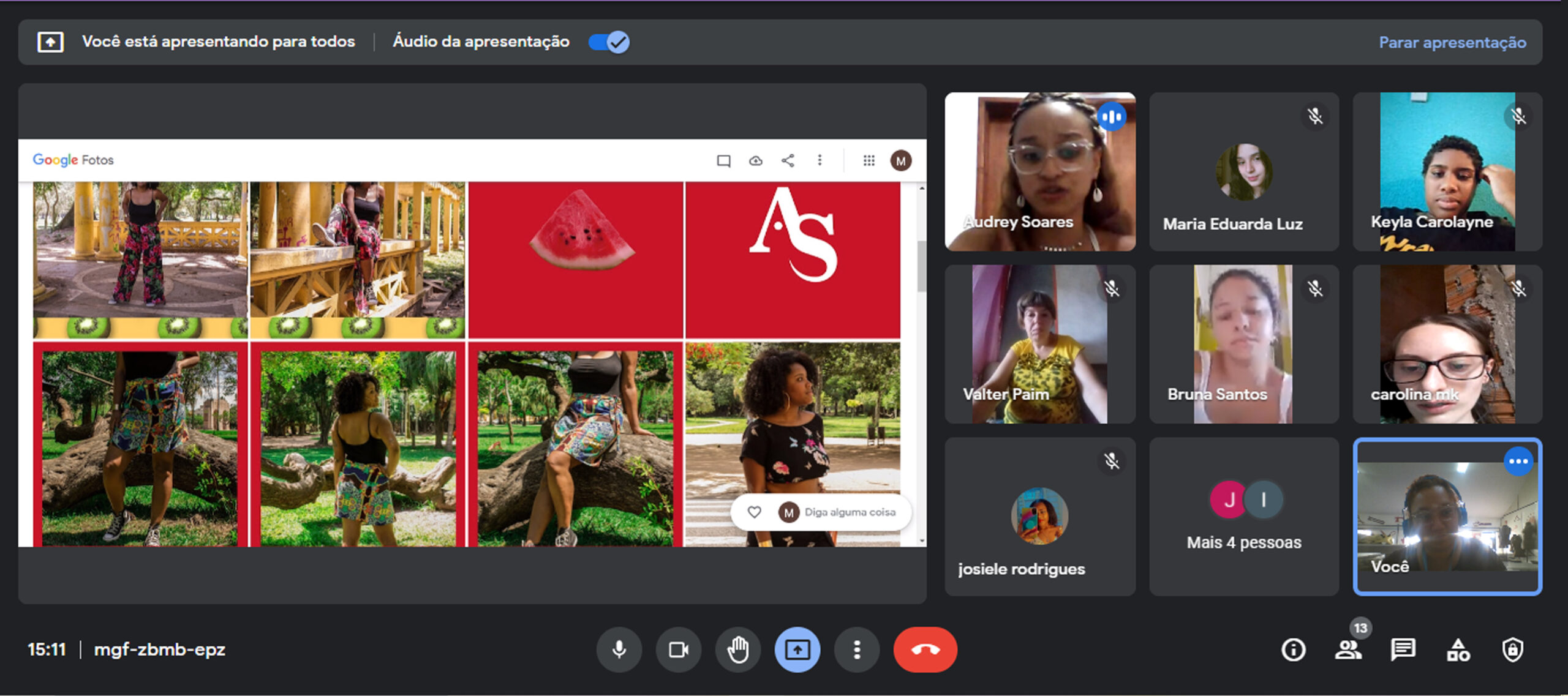Toggle presentation audio switch
Screen dimensions: 1568x696
tap(609, 42)
